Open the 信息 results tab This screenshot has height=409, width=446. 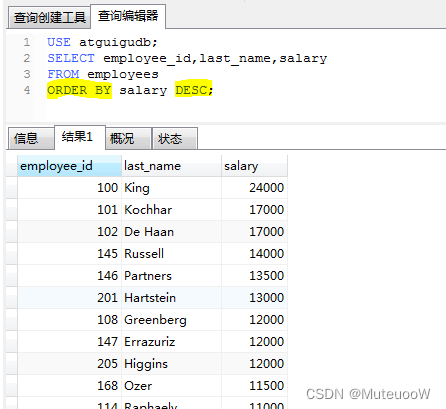(30, 138)
